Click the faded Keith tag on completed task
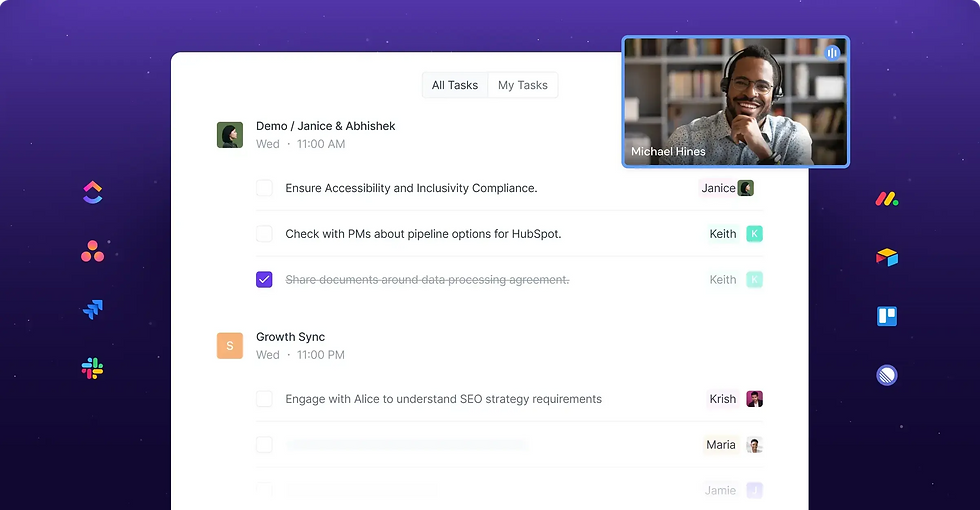 [x=723, y=279]
